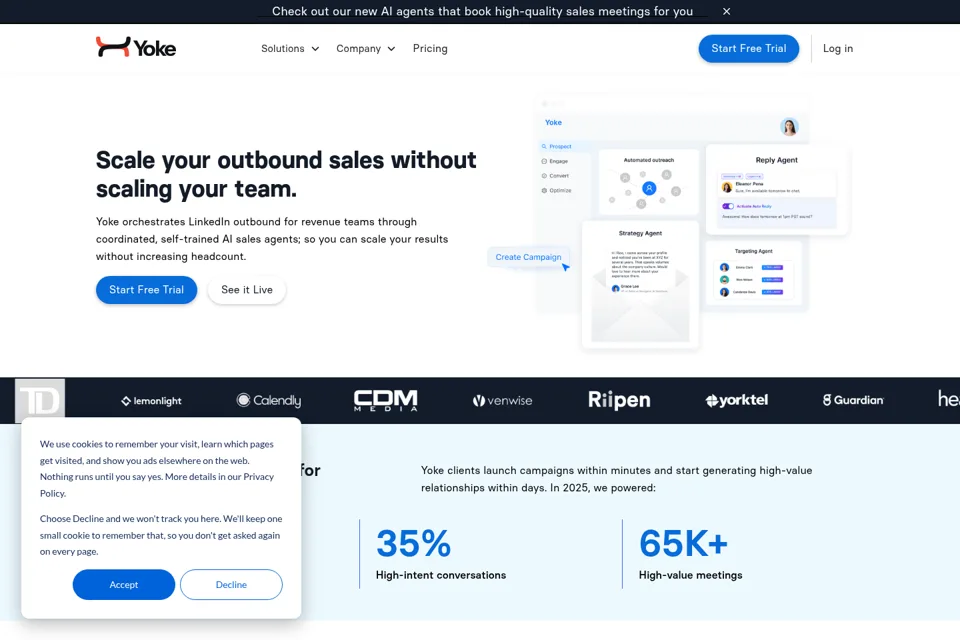Screen dimensions: 960x640
Task: Click the 65K+ statistic figure
Action: click(684, 543)
